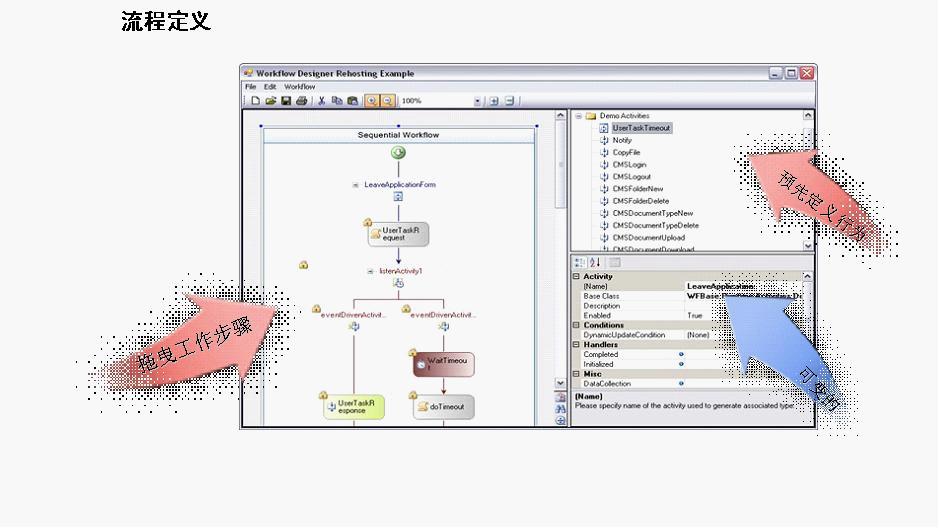Select CopyFile in the activities tree
Screen dimensions: 939x528
pos(626,153)
